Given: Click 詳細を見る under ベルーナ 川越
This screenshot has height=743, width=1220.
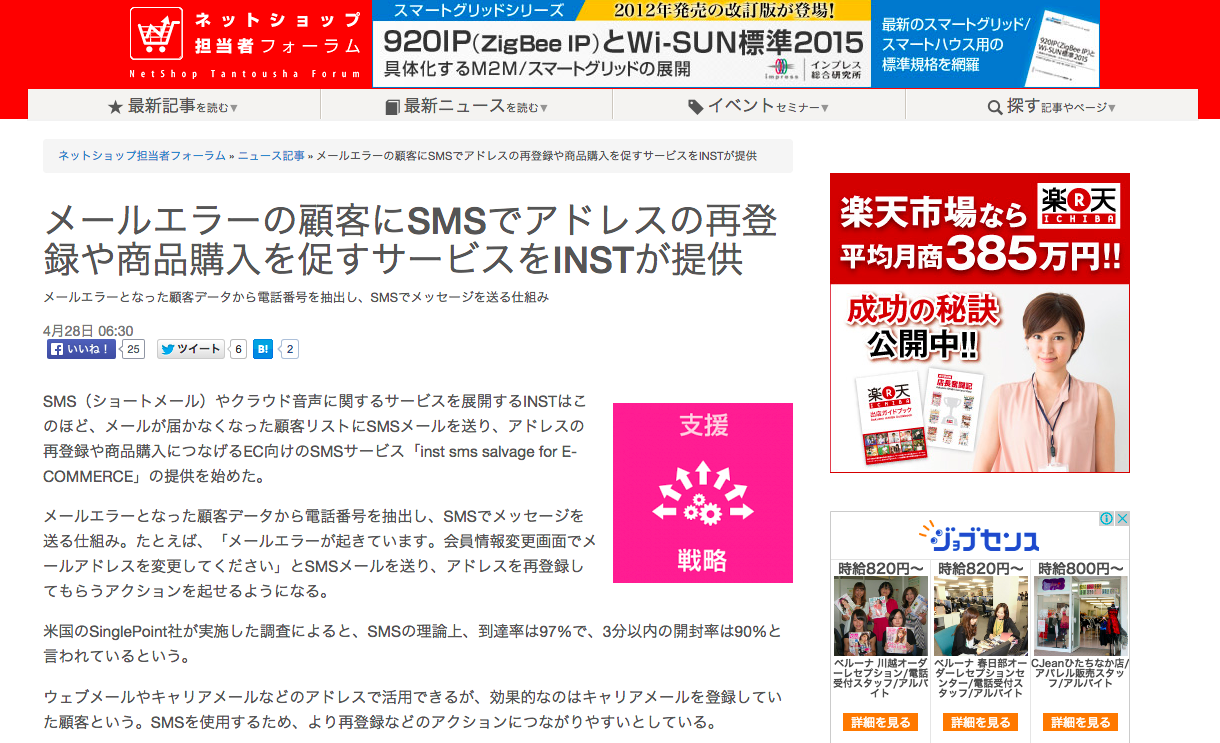Looking at the screenshot, I should tap(881, 722).
